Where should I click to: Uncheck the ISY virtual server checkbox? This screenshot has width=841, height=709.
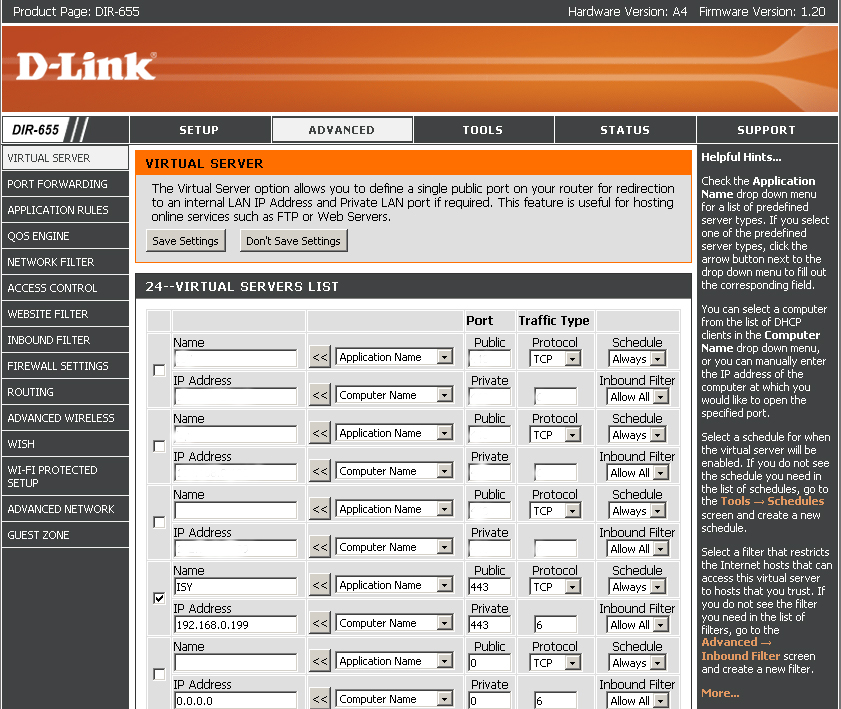coord(159,598)
